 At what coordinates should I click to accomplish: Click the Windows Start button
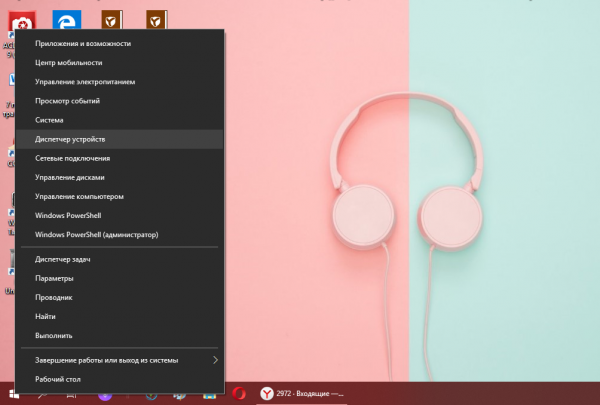tap(13, 395)
